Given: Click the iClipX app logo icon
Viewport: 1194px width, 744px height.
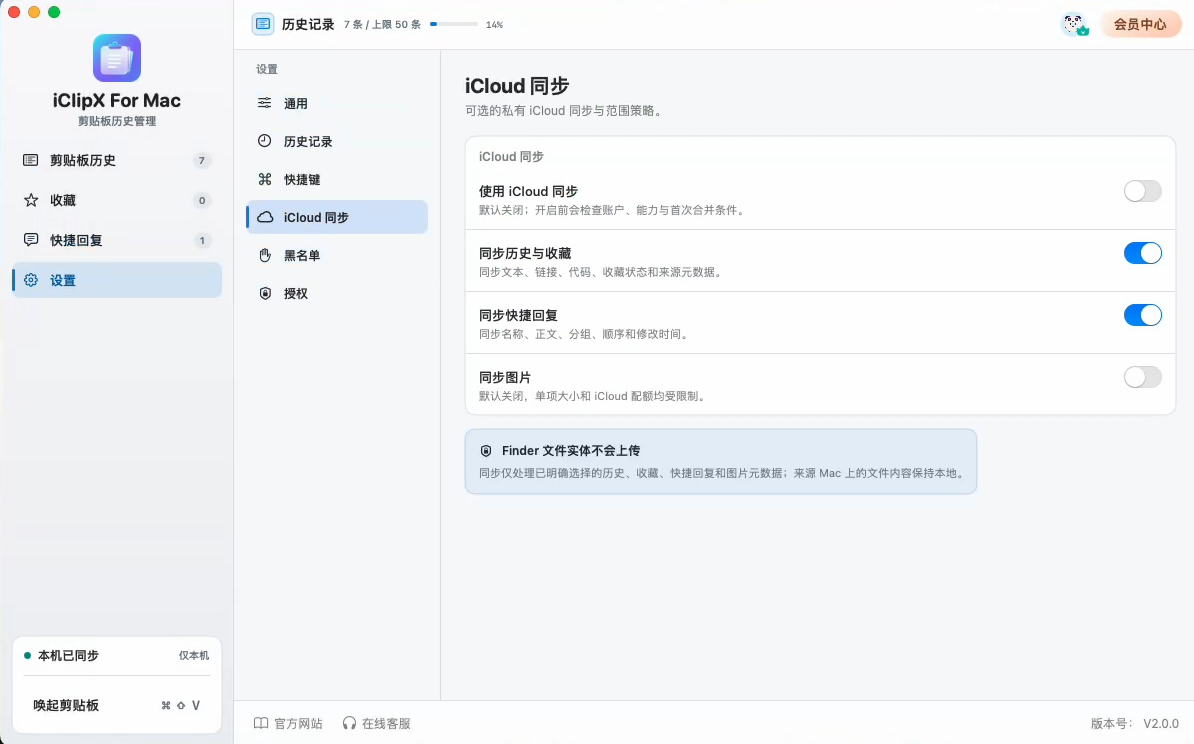Looking at the screenshot, I should pos(117,58).
